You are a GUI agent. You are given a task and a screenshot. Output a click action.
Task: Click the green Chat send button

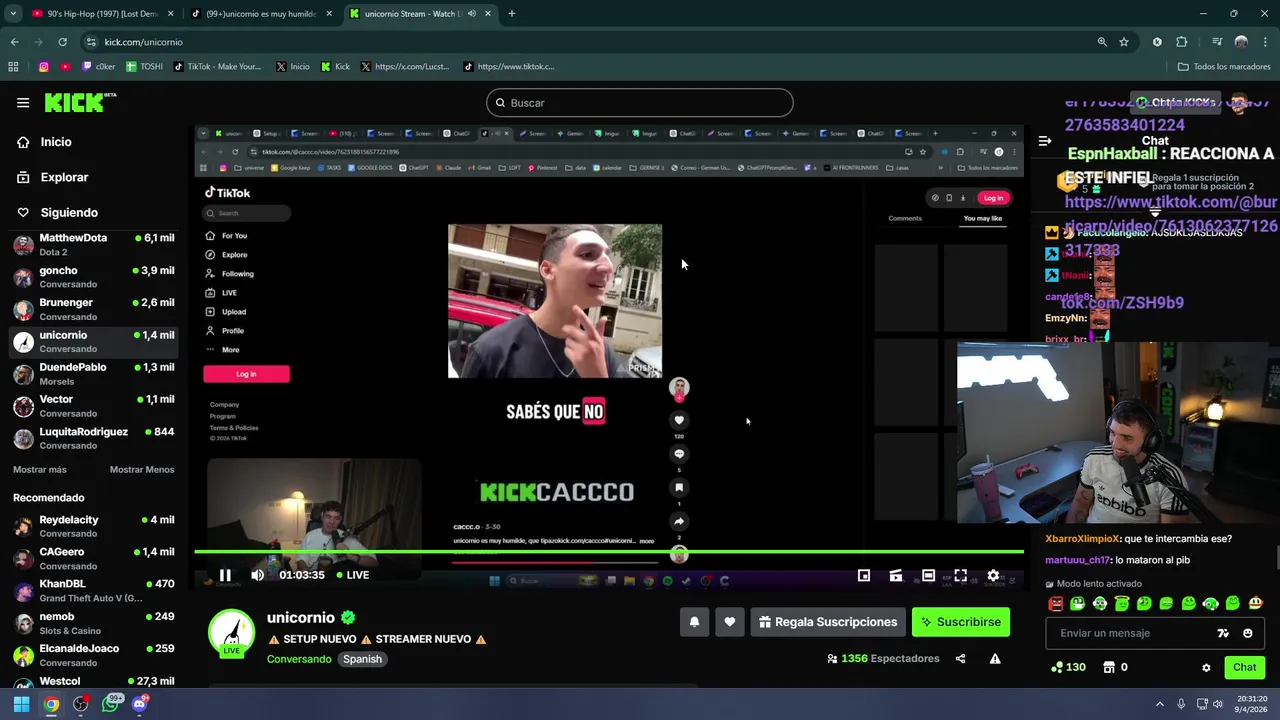(1245, 667)
